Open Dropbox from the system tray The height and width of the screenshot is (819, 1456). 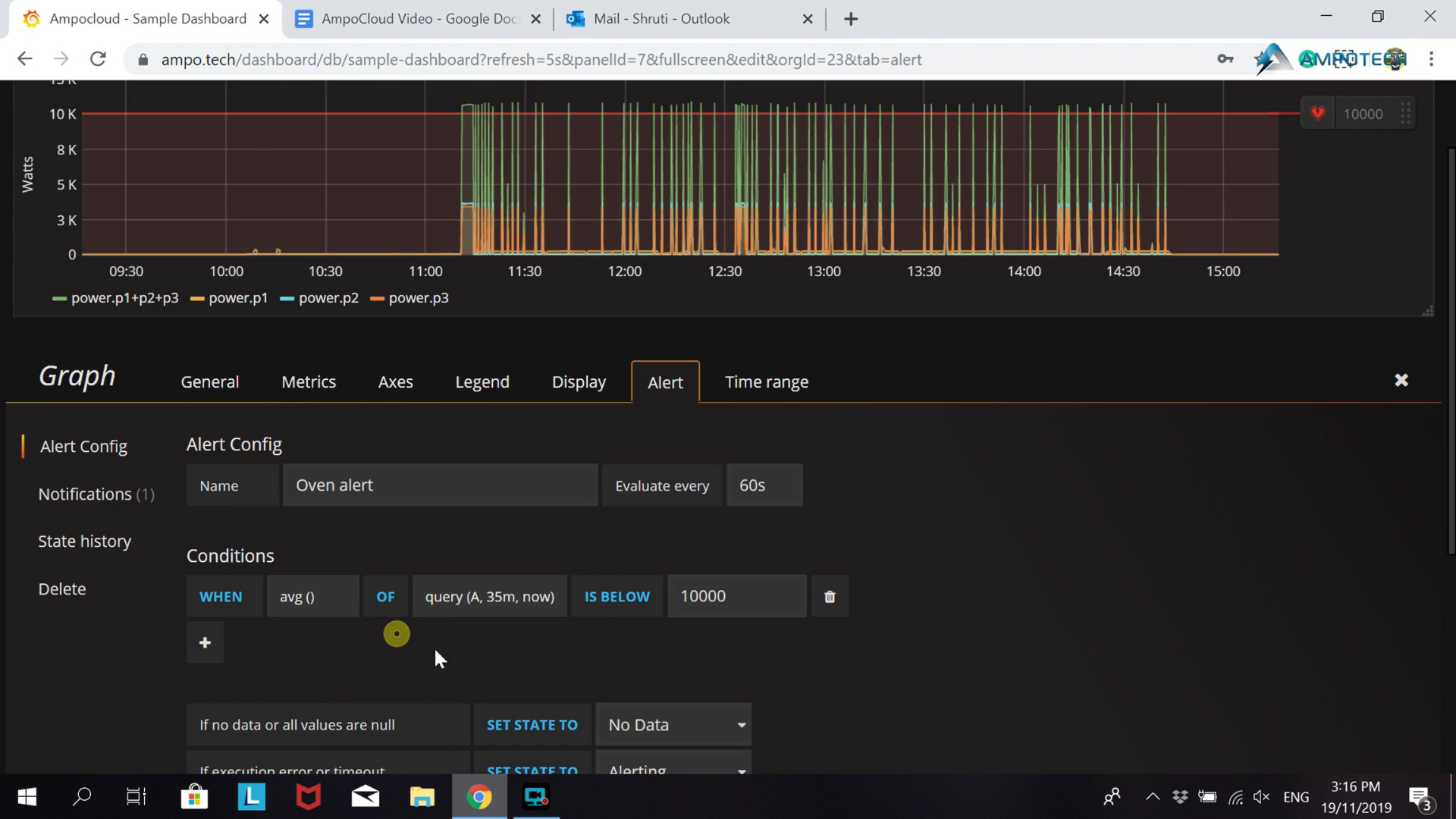(x=1180, y=797)
